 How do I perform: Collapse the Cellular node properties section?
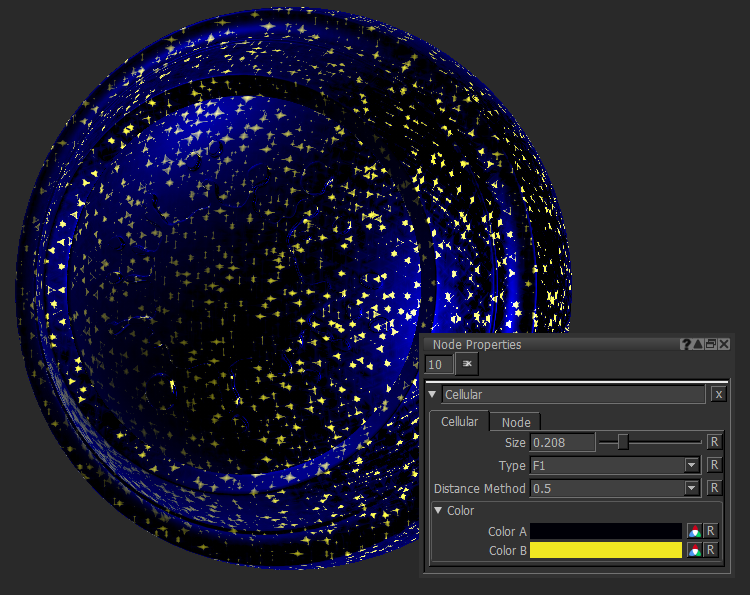432,395
